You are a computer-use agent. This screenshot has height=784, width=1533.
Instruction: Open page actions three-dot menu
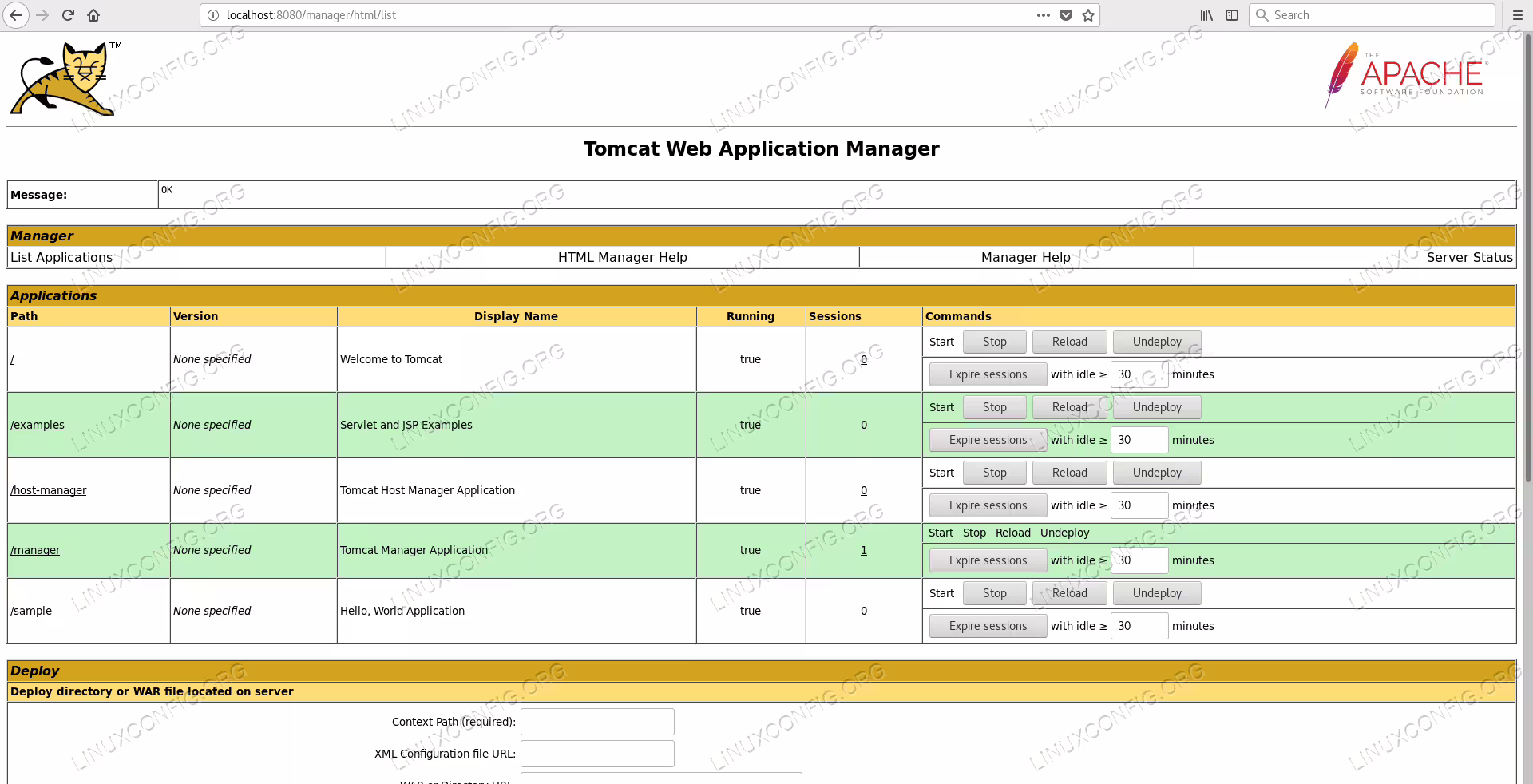pyautogui.click(x=1044, y=15)
